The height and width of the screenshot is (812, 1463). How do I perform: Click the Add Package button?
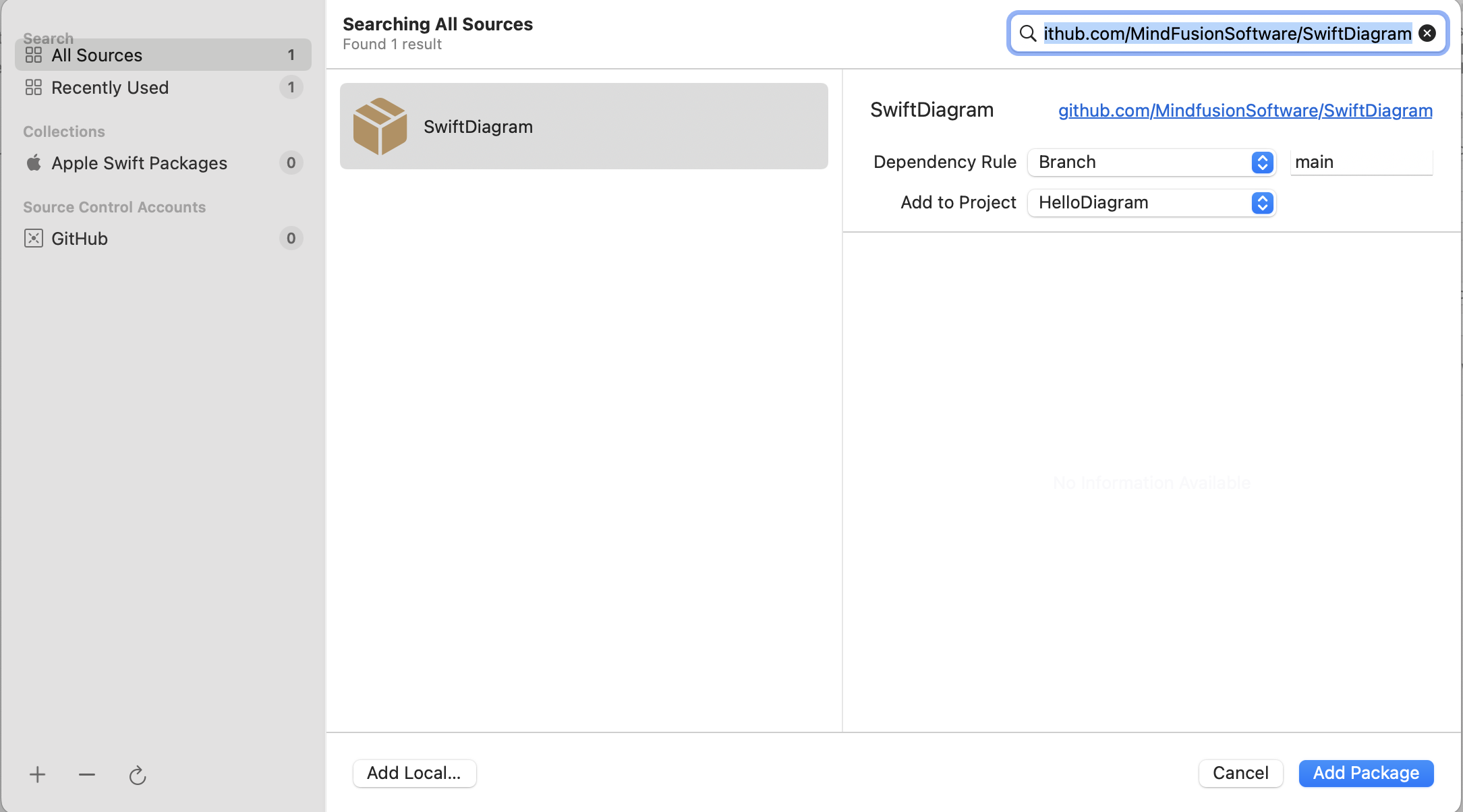click(x=1366, y=772)
